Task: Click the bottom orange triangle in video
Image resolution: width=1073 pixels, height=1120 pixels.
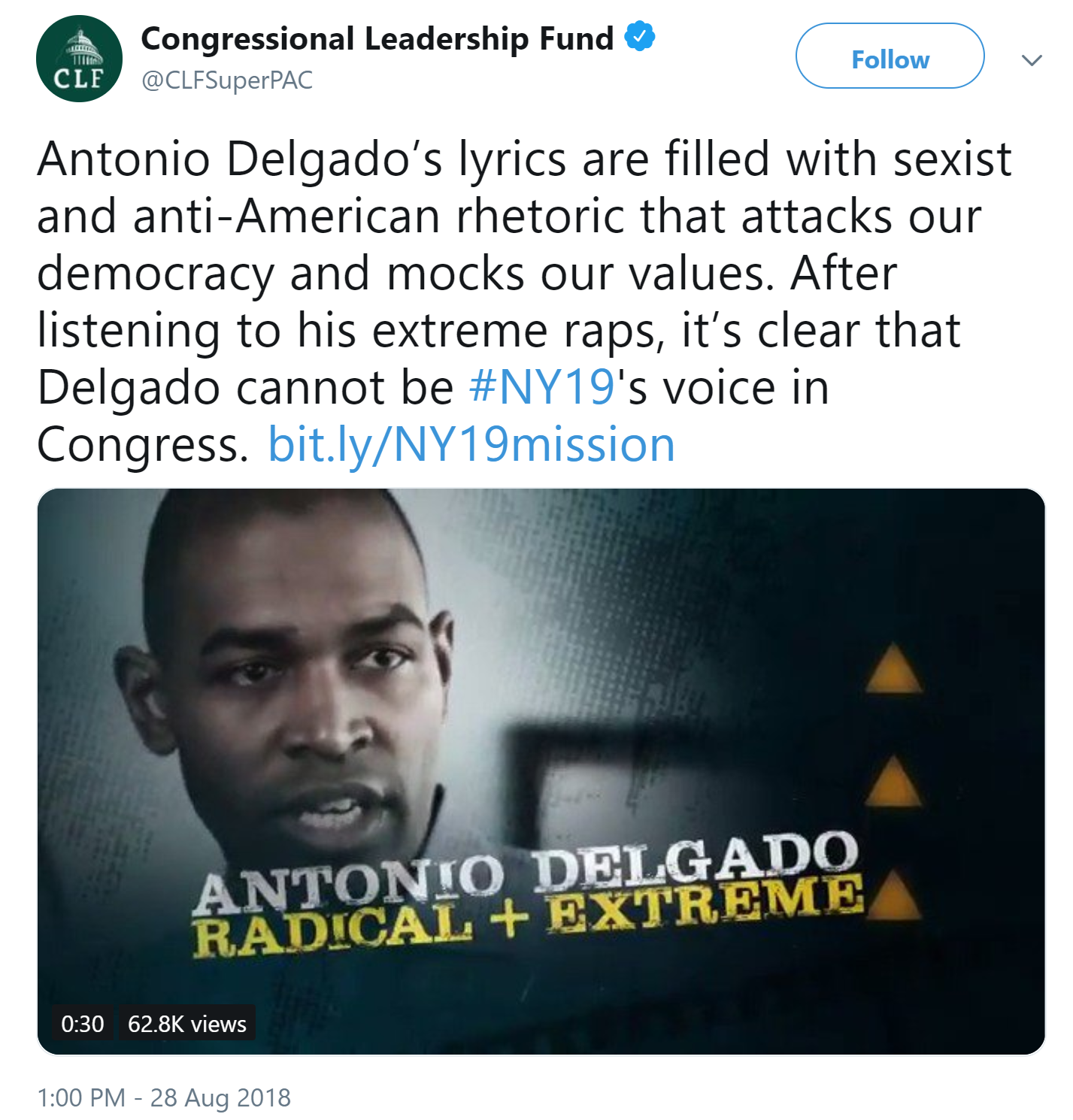Action: coord(893,894)
